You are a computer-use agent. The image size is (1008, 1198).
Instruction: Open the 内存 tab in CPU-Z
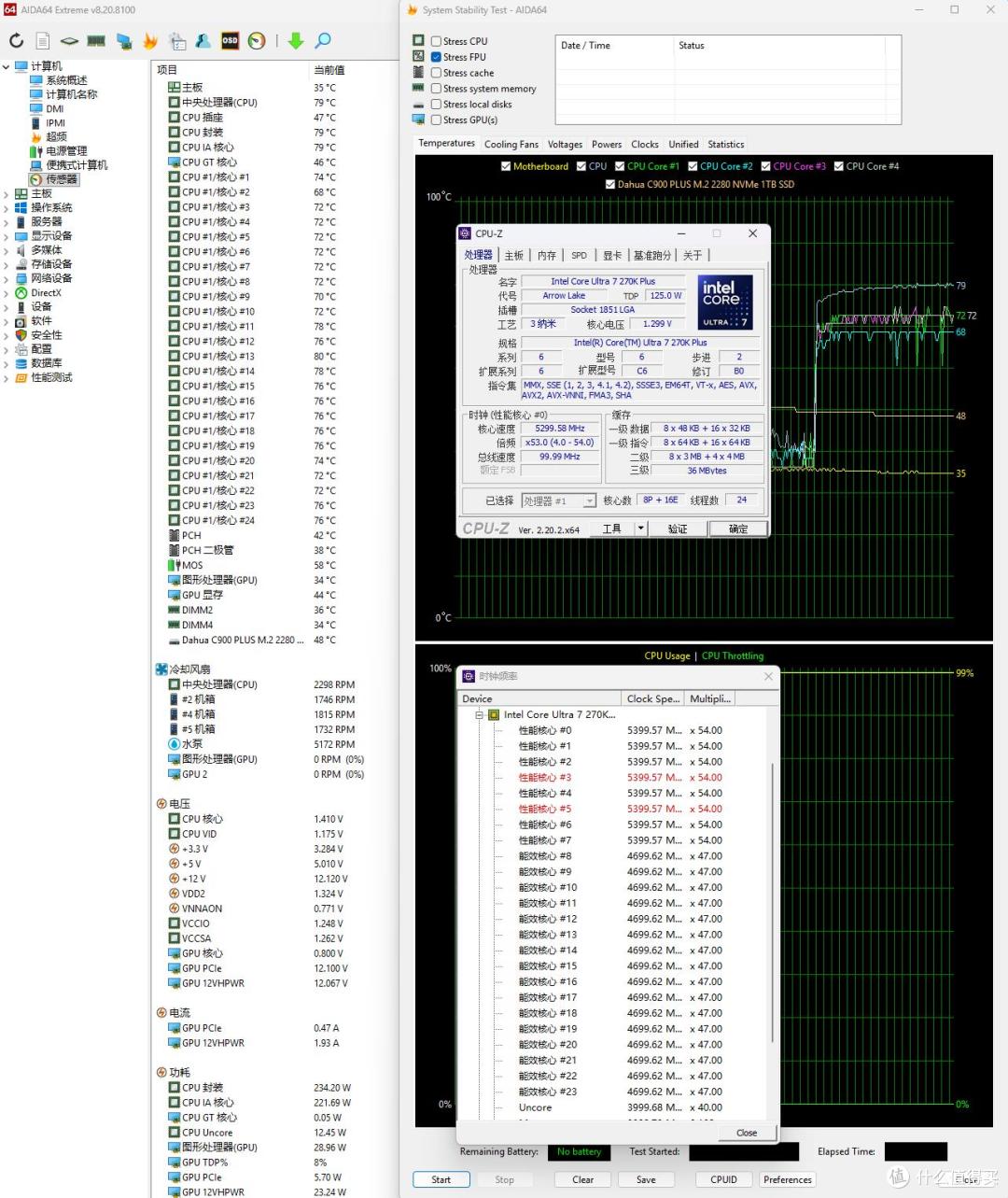tap(547, 255)
